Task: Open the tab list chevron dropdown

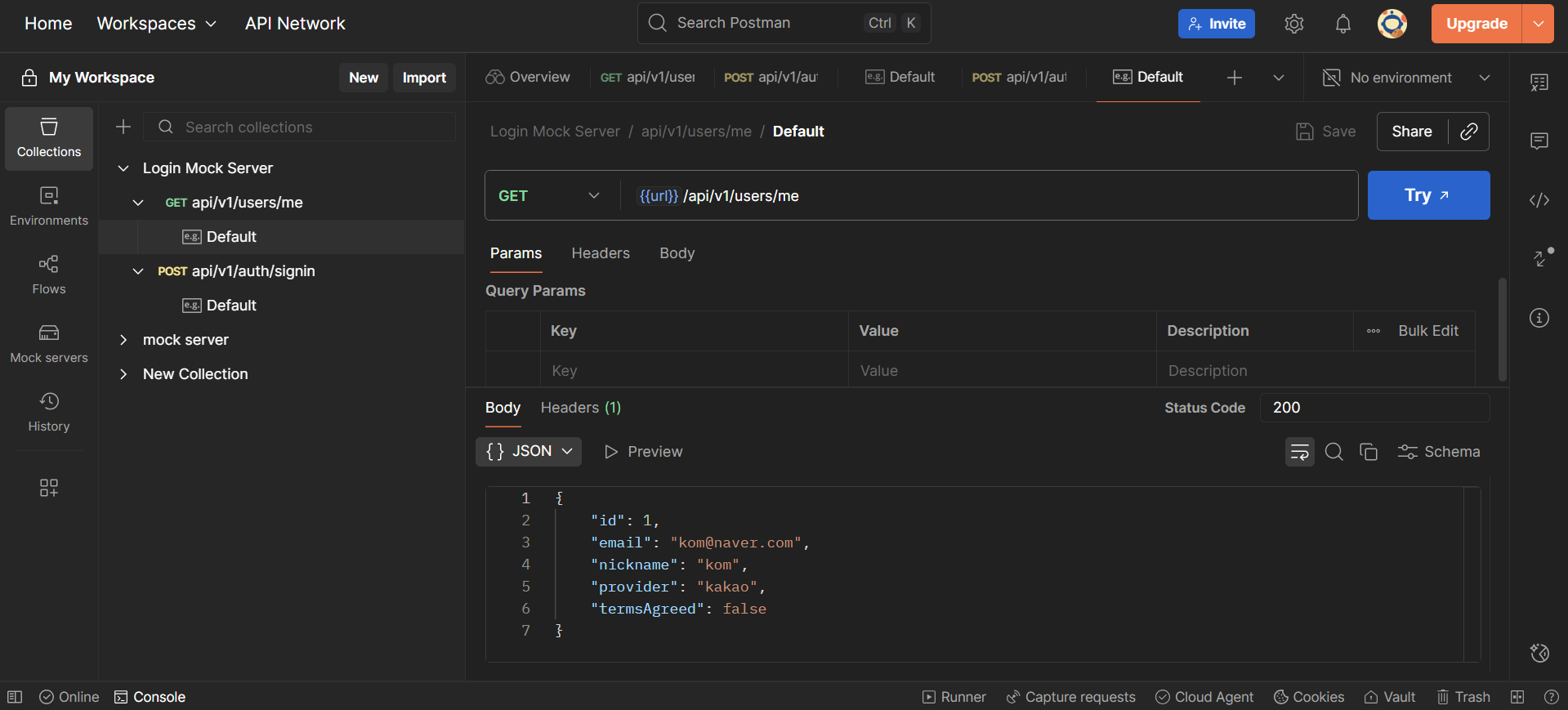Action: (x=1279, y=78)
